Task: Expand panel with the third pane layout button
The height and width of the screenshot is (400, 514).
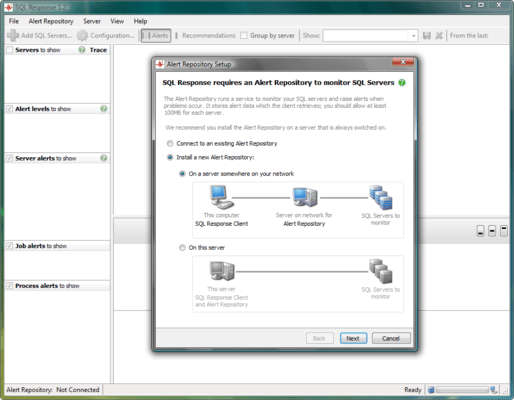Action: coord(504,231)
